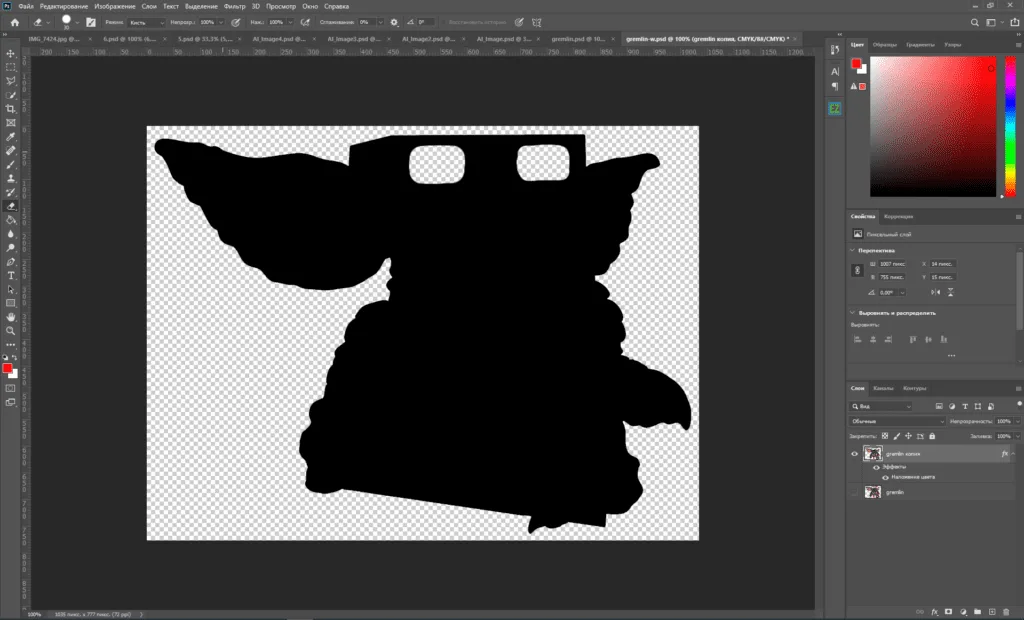The height and width of the screenshot is (620, 1024).
Task: Select the Horizontal Type tool
Action: 11,275
